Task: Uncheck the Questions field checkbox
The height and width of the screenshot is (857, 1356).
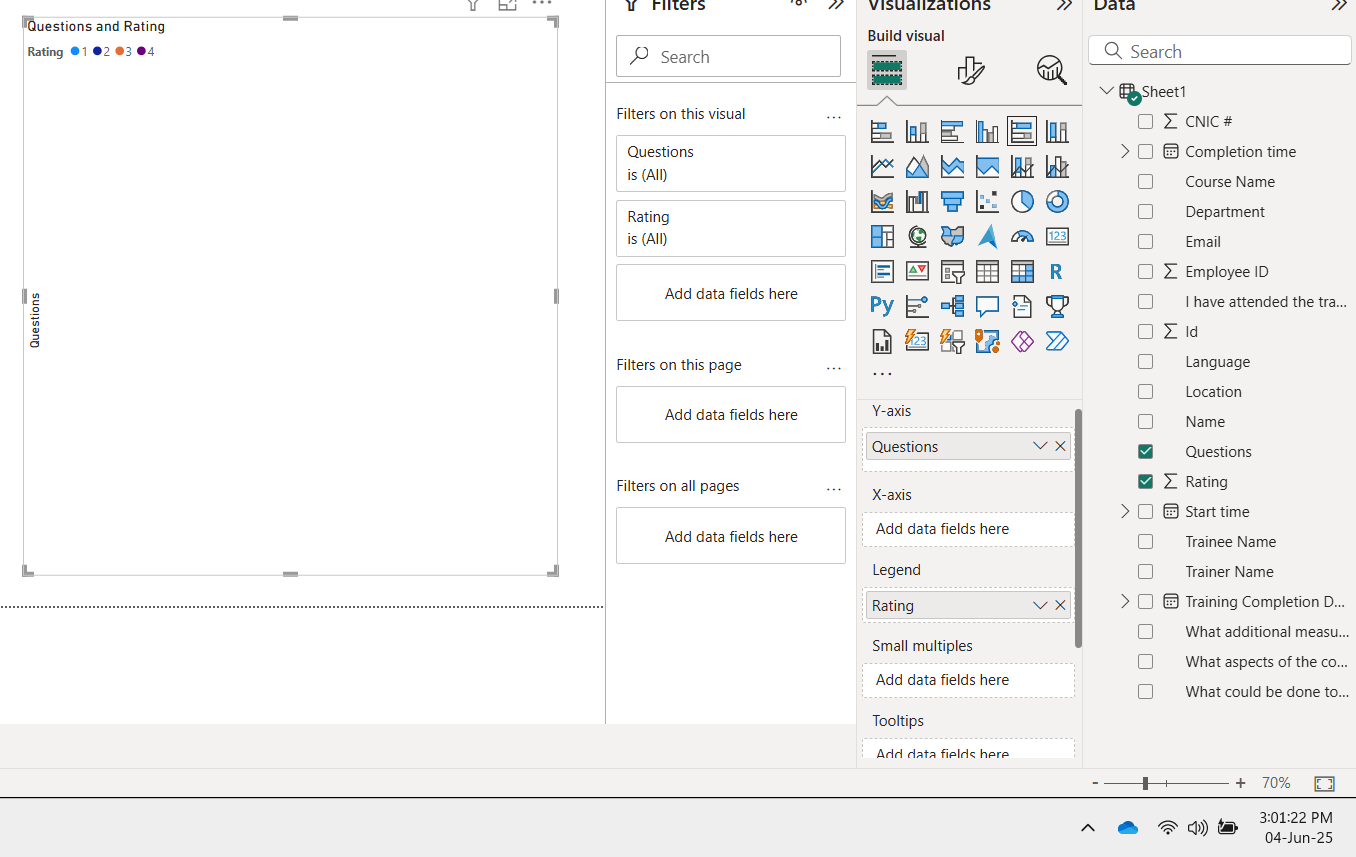Action: 1146,452
